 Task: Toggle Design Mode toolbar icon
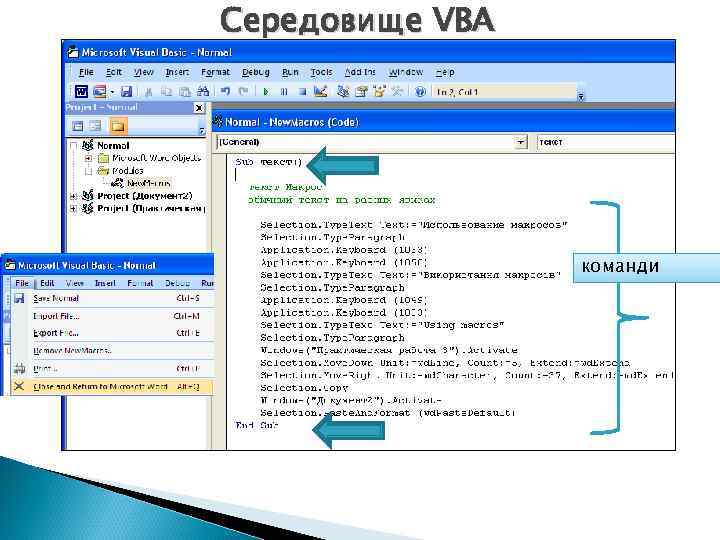tap(321, 91)
